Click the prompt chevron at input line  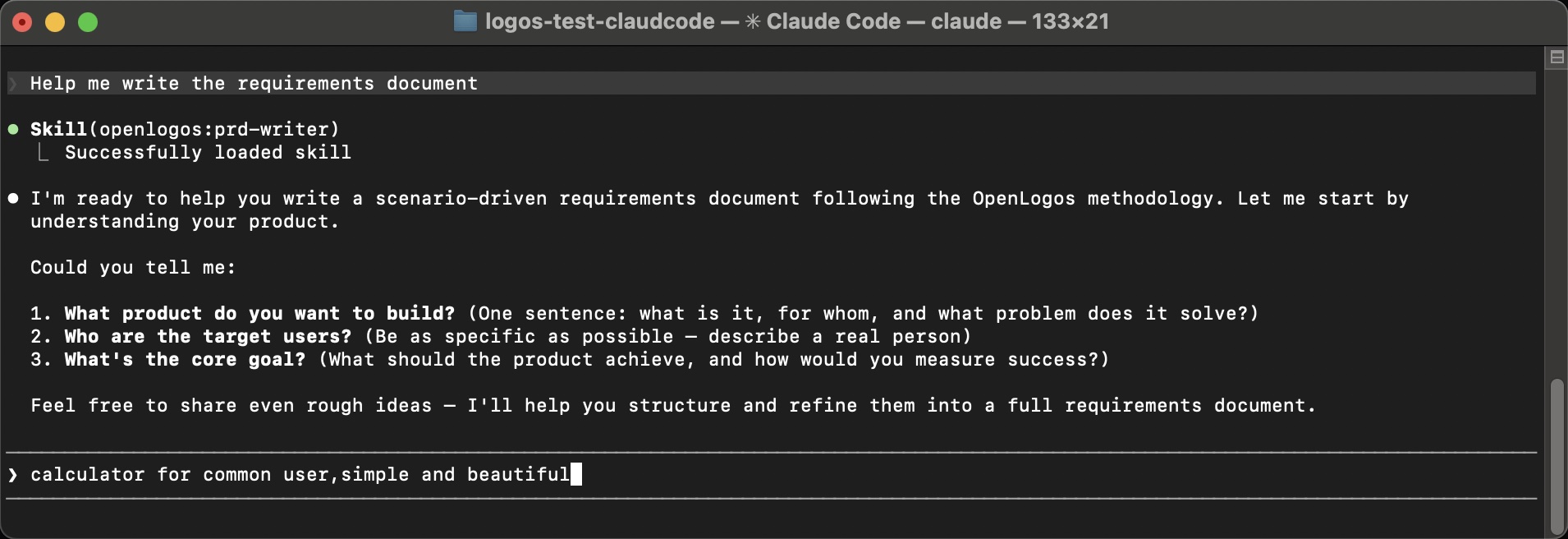[x=12, y=475]
